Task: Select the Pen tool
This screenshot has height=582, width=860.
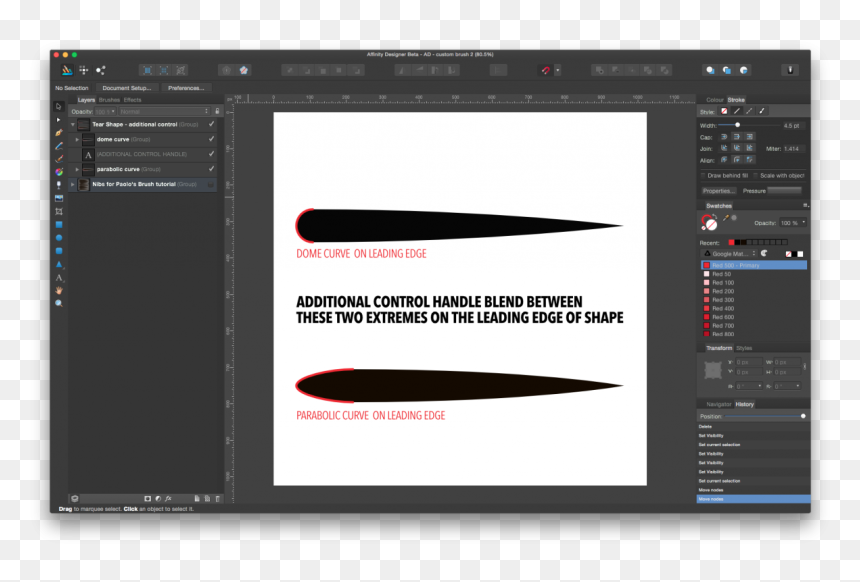Action: [x=59, y=133]
